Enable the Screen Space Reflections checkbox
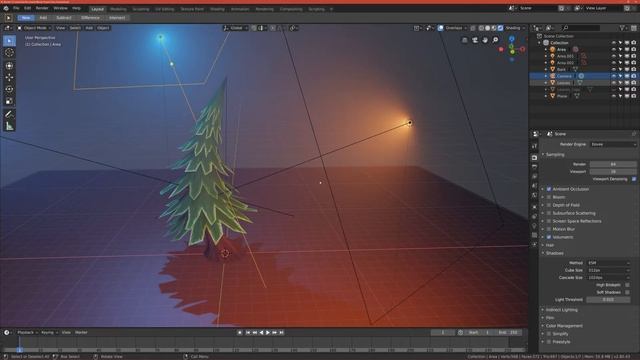Screen dimensions: 640x360 tap(549, 221)
